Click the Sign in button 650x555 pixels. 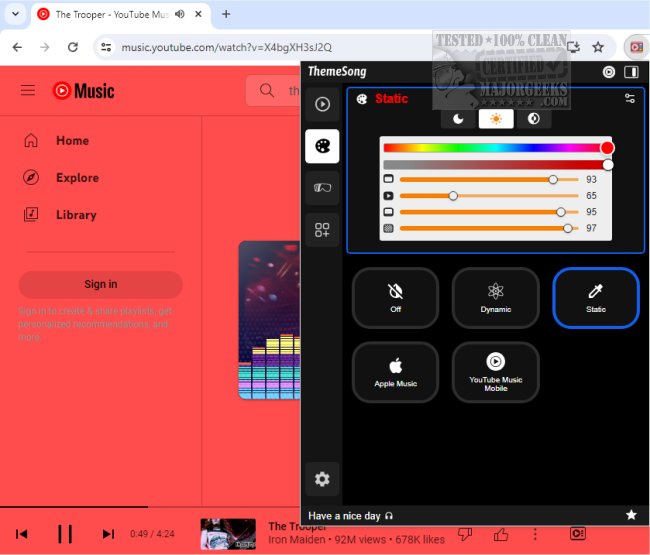tap(100, 284)
